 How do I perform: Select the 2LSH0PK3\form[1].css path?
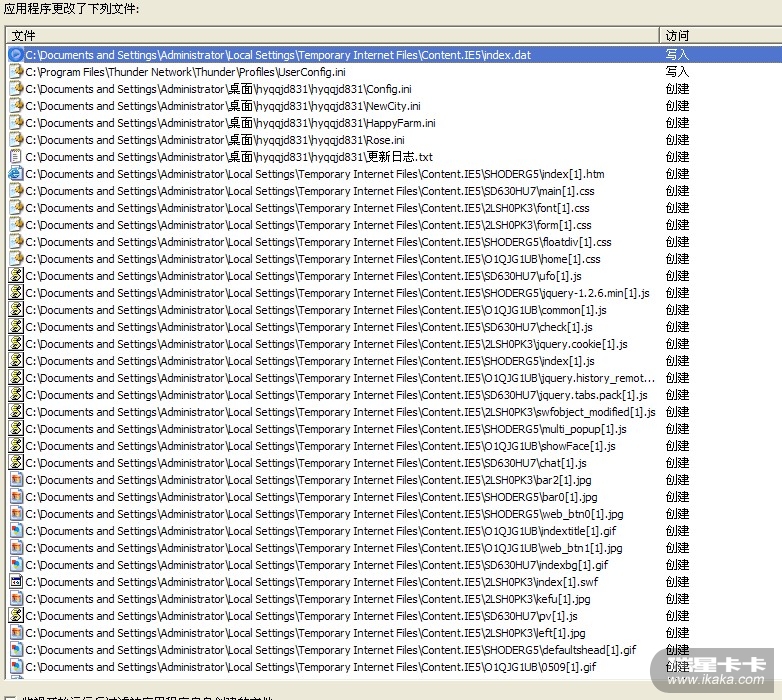pyautogui.click(x=308, y=224)
